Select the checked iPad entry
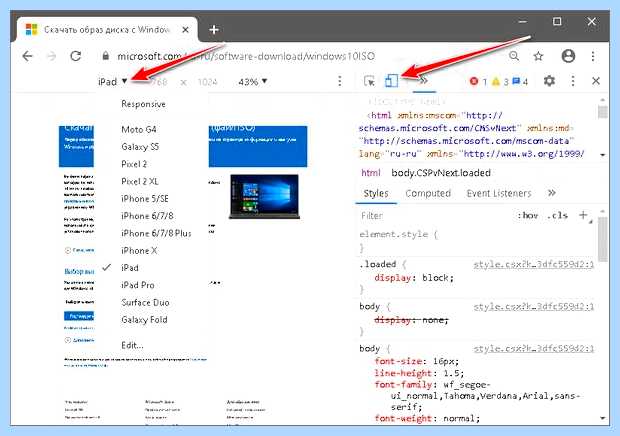620x436 pixels. click(130, 268)
